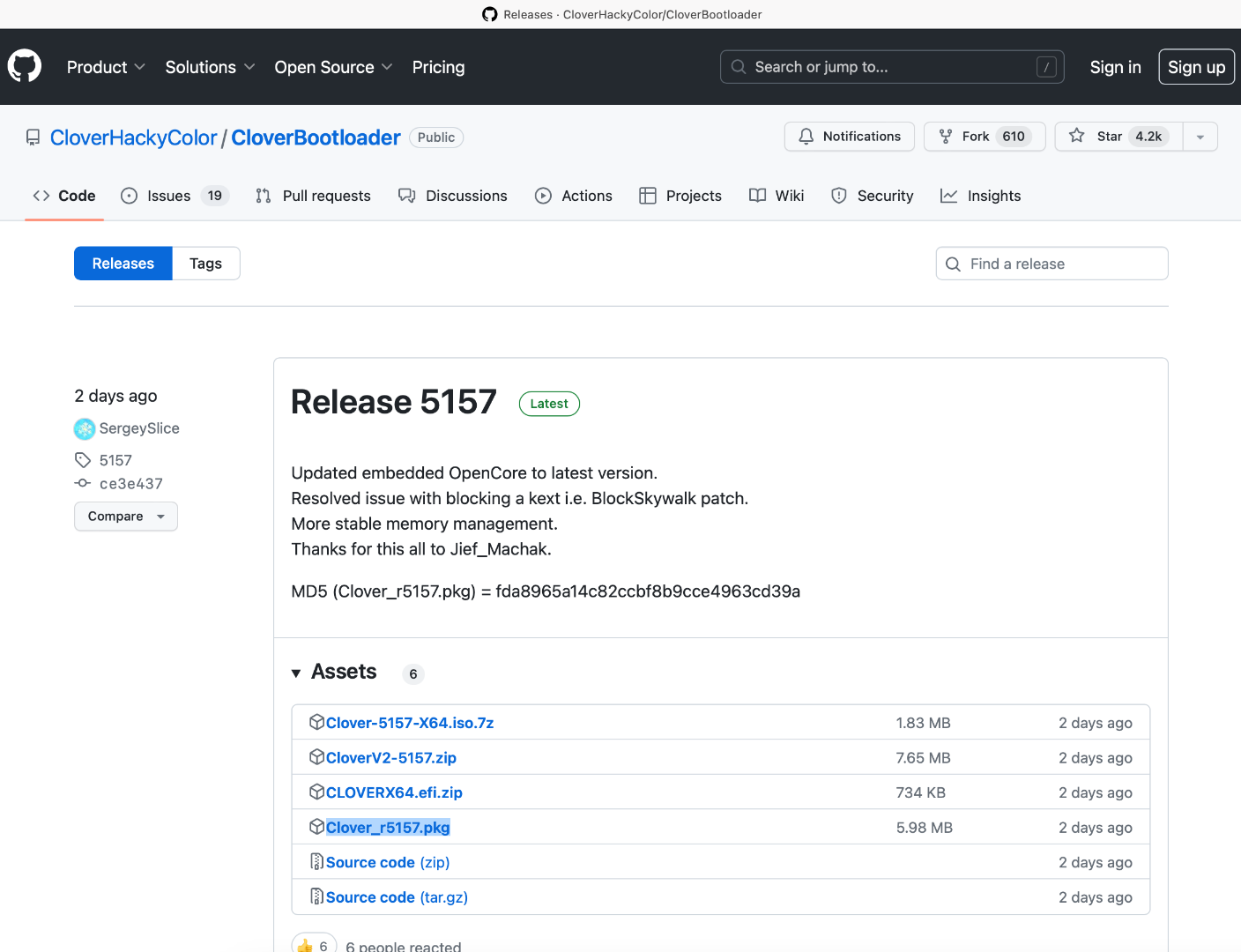
Task: Open the CloverHackyColor owner link
Action: coord(133,138)
